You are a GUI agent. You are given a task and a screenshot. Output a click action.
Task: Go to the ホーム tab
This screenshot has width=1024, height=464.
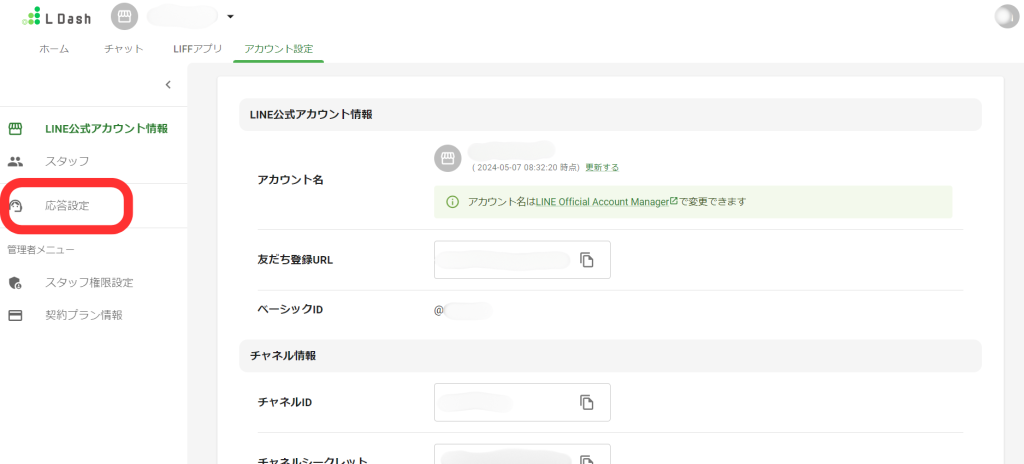coord(54,49)
